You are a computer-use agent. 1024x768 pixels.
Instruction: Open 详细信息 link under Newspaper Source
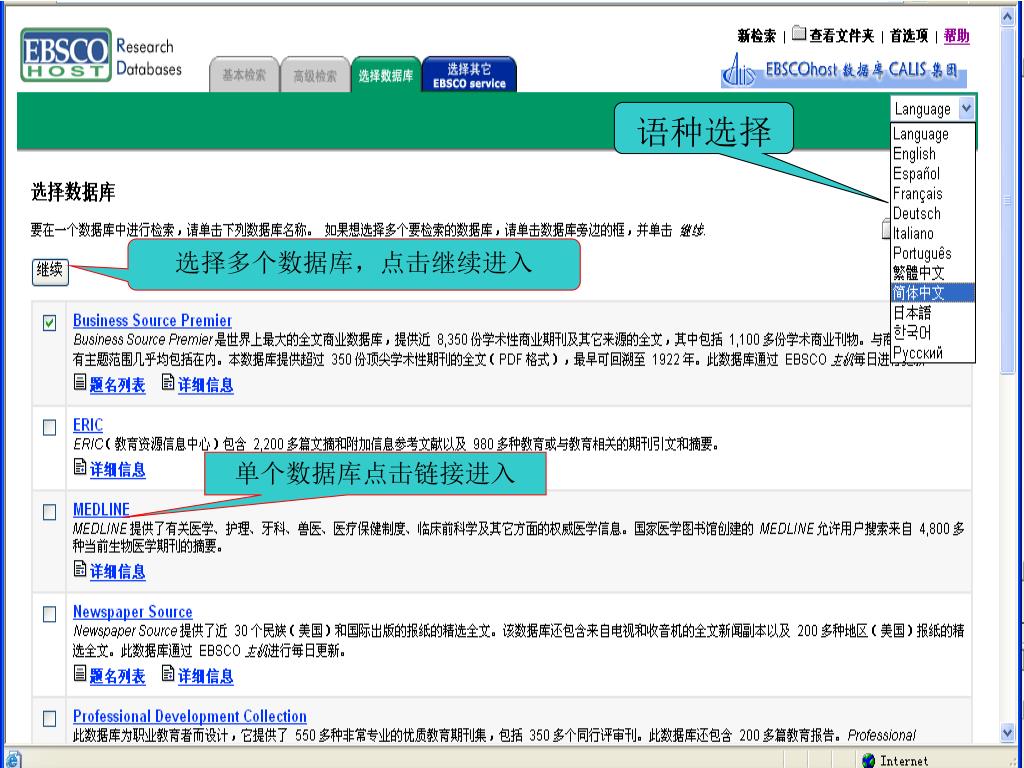coord(206,677)
